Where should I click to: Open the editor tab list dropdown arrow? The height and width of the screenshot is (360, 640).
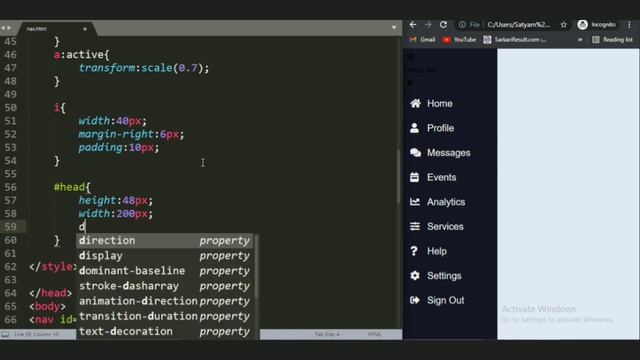click(x=394, y=28)
